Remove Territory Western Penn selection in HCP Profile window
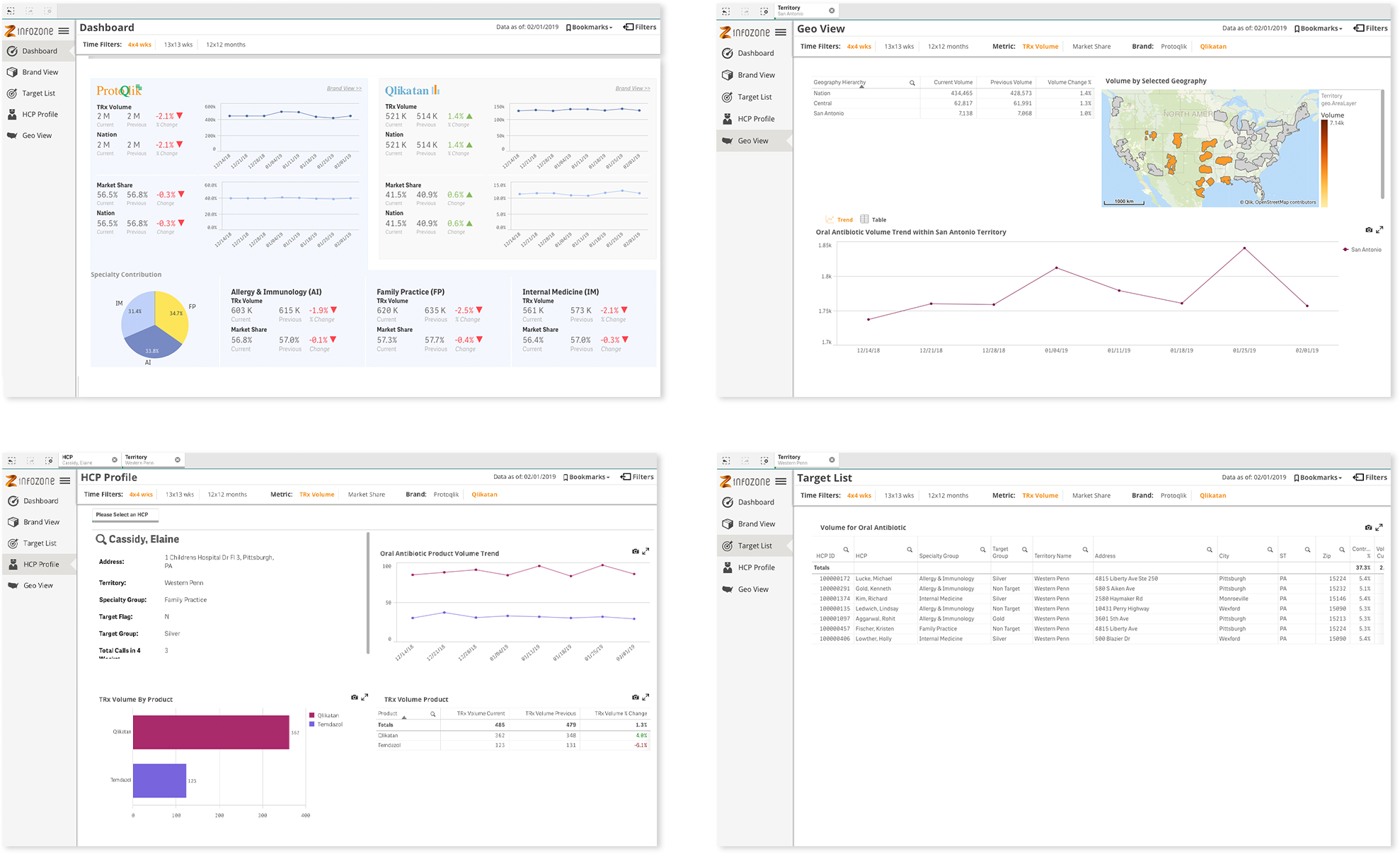Viewport: 1400px width, 854px height. click(178, 460)
